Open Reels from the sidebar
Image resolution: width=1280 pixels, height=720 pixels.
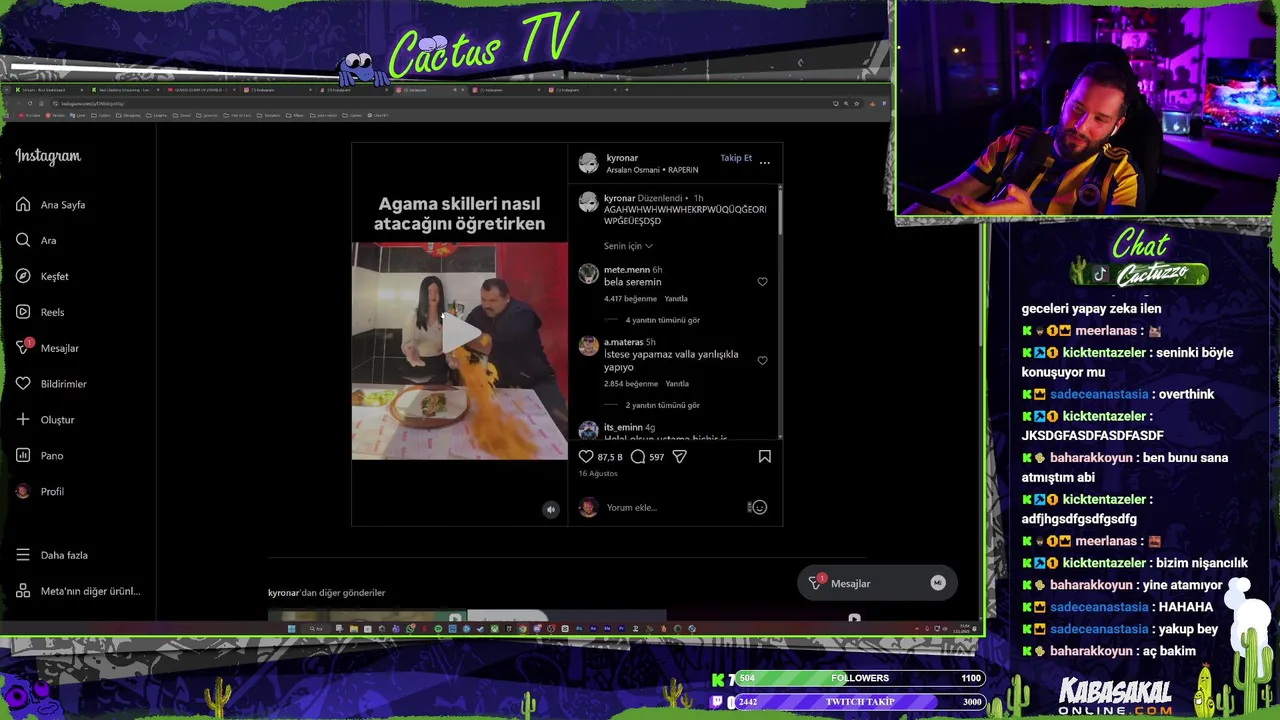click(40, 312)
